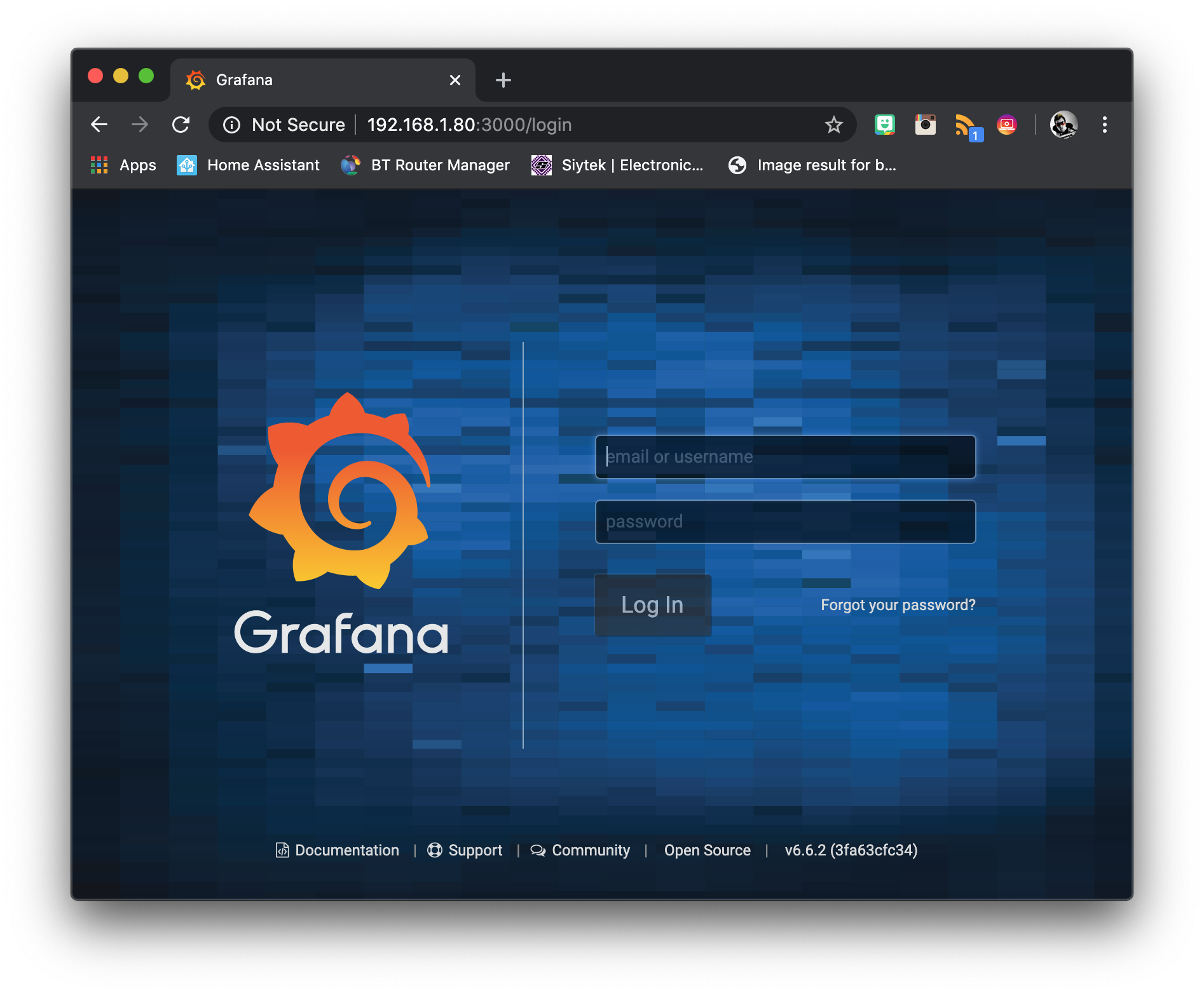Open the Home Assistant bookmark
The width and height of the screenshot is (1204, 994).
click(x=249, y=165)
